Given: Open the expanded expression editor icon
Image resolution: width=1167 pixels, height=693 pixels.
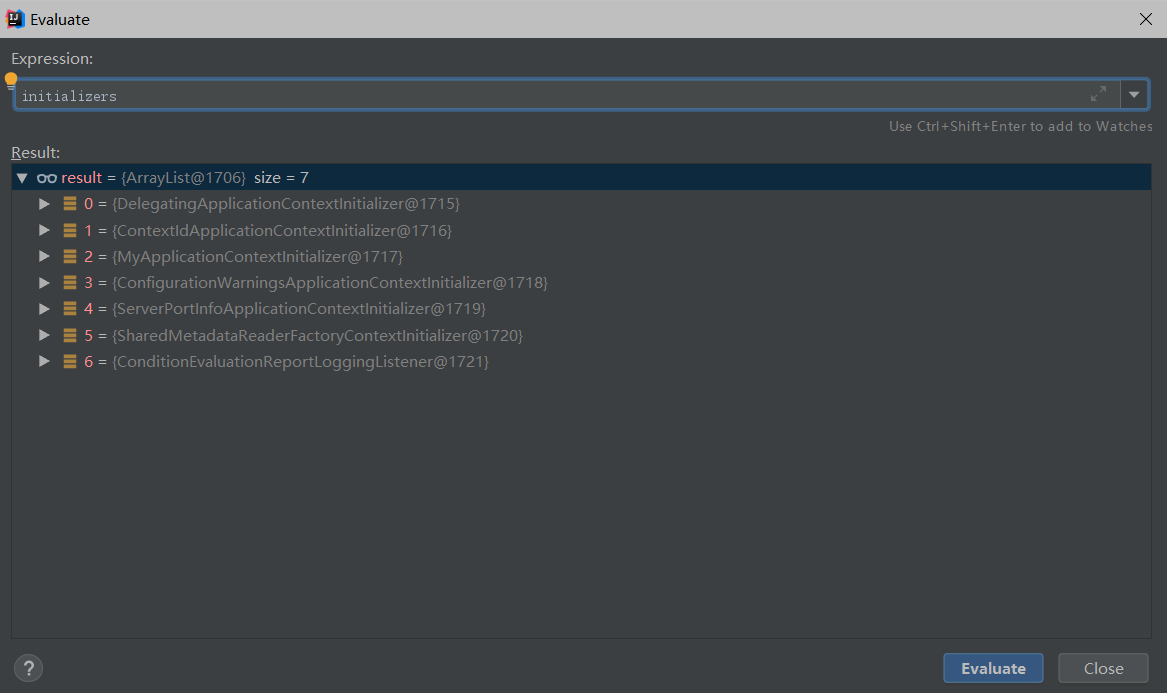Looking at the screenshot, I should [1098, 93].
